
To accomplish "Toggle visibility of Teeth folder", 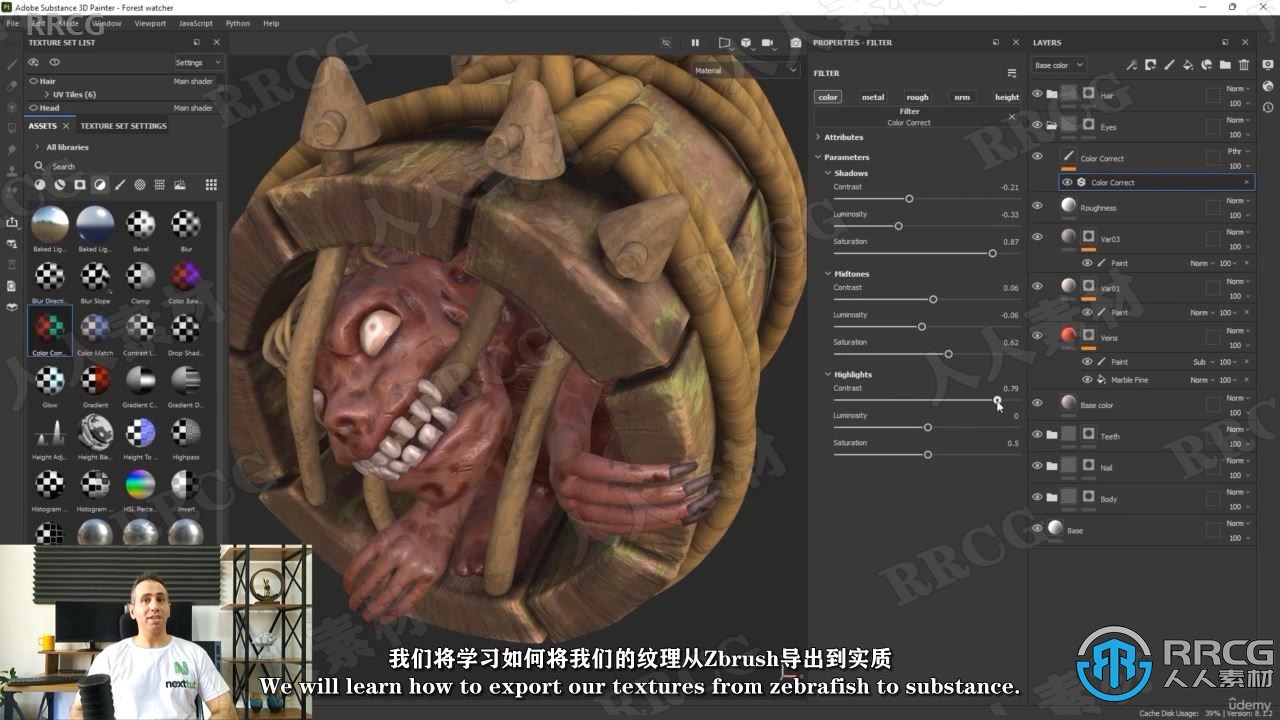I will pos(1037,435).
